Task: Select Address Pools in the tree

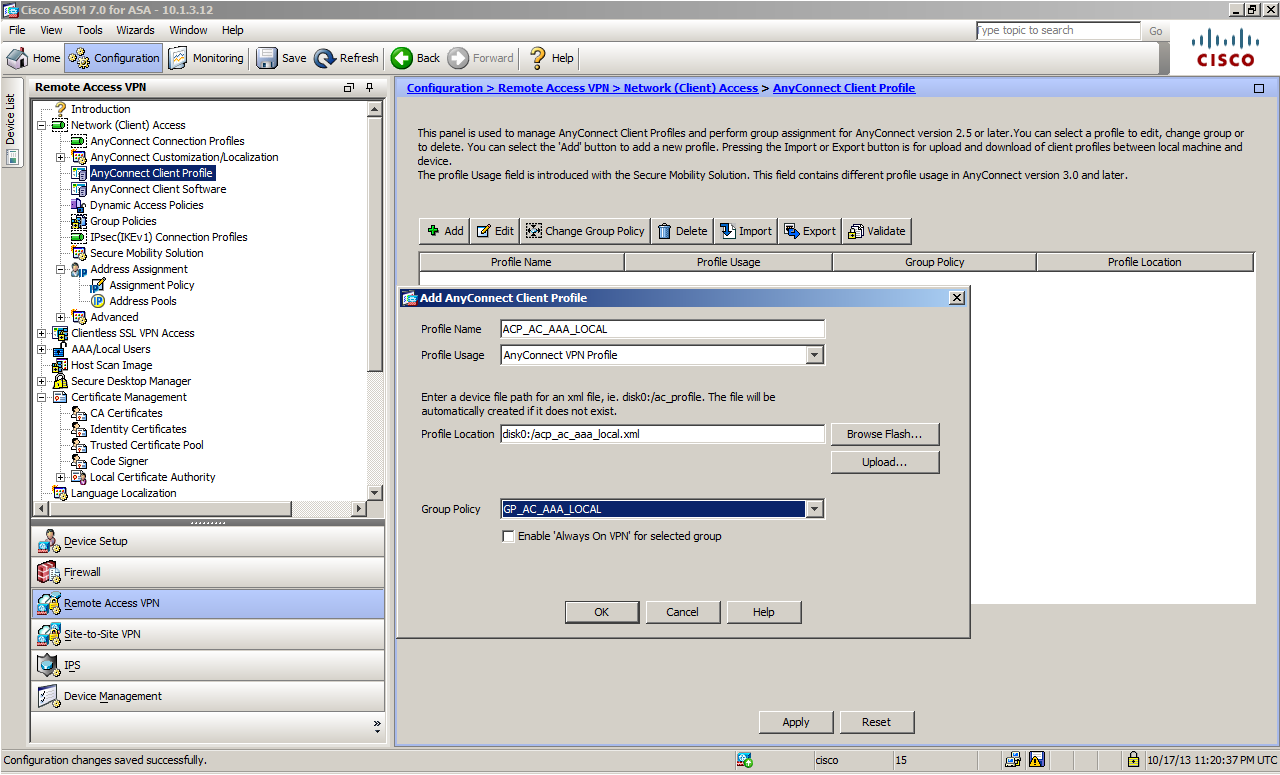Action: point(142,301)
